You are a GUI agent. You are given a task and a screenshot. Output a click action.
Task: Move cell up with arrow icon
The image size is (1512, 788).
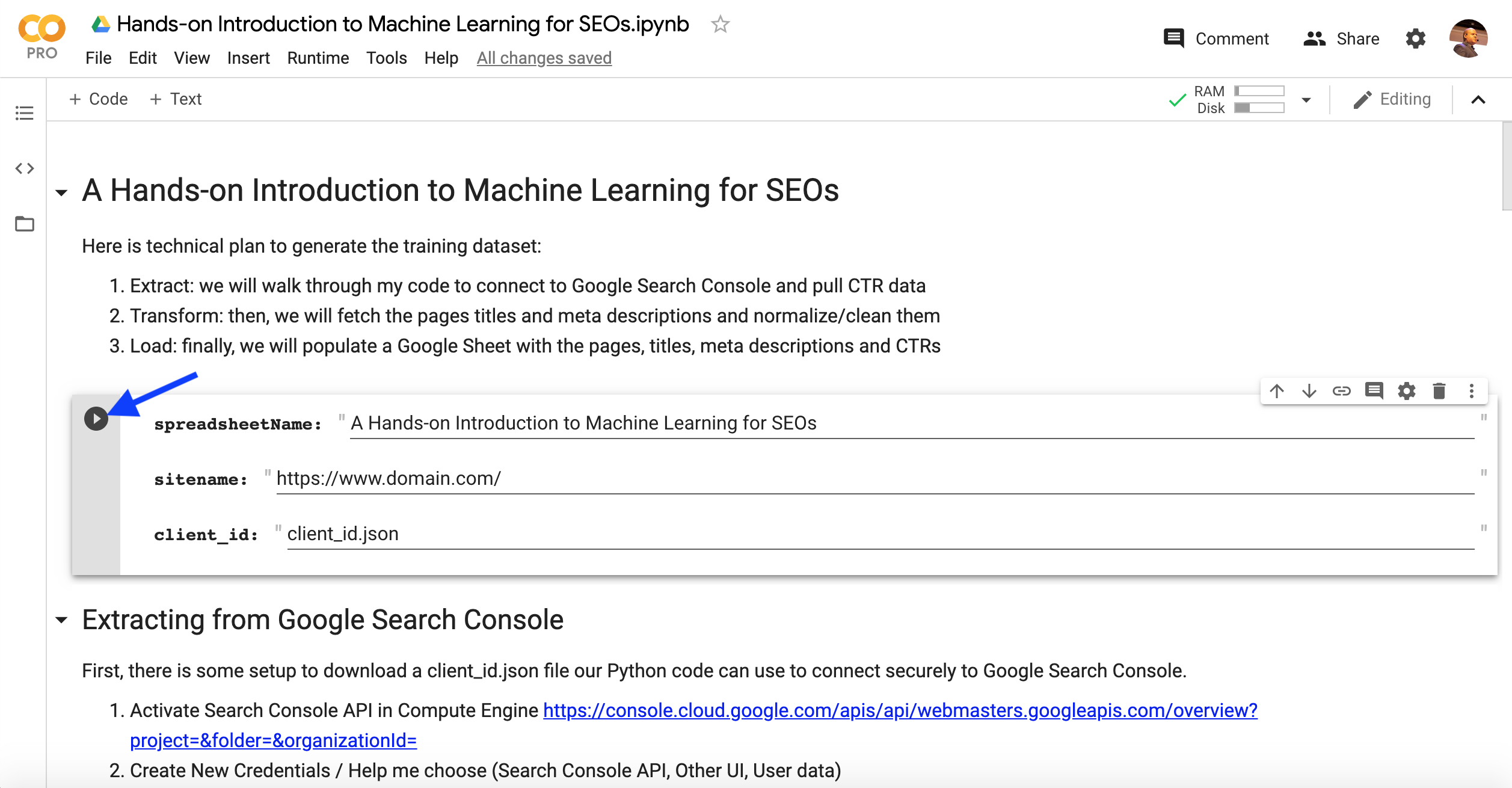(x=1277, y=392)
